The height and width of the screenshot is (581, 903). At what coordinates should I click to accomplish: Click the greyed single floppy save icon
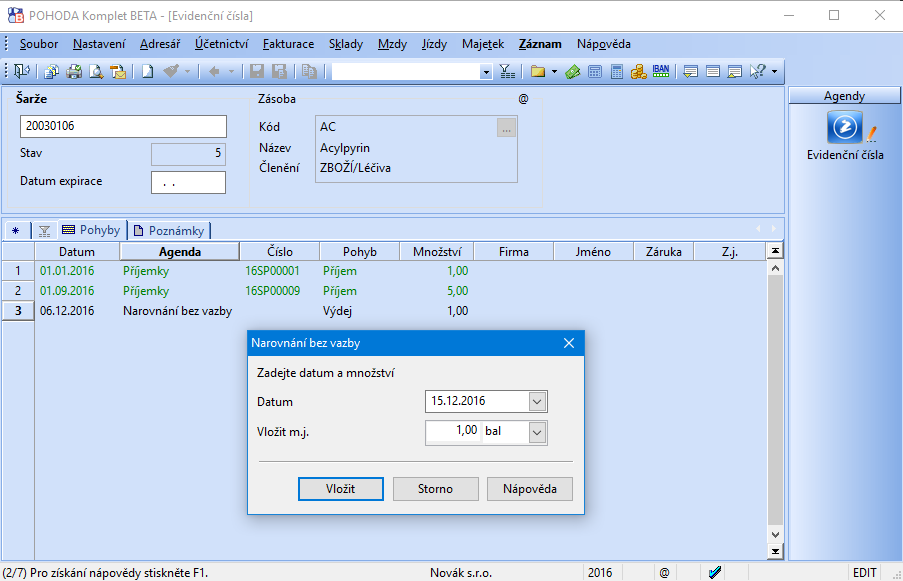tap(257, 71)
